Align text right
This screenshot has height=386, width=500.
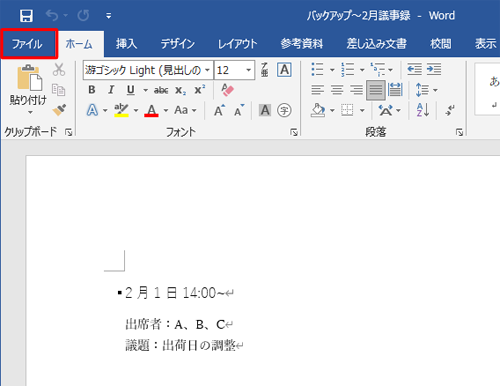[x=356, y=90]
